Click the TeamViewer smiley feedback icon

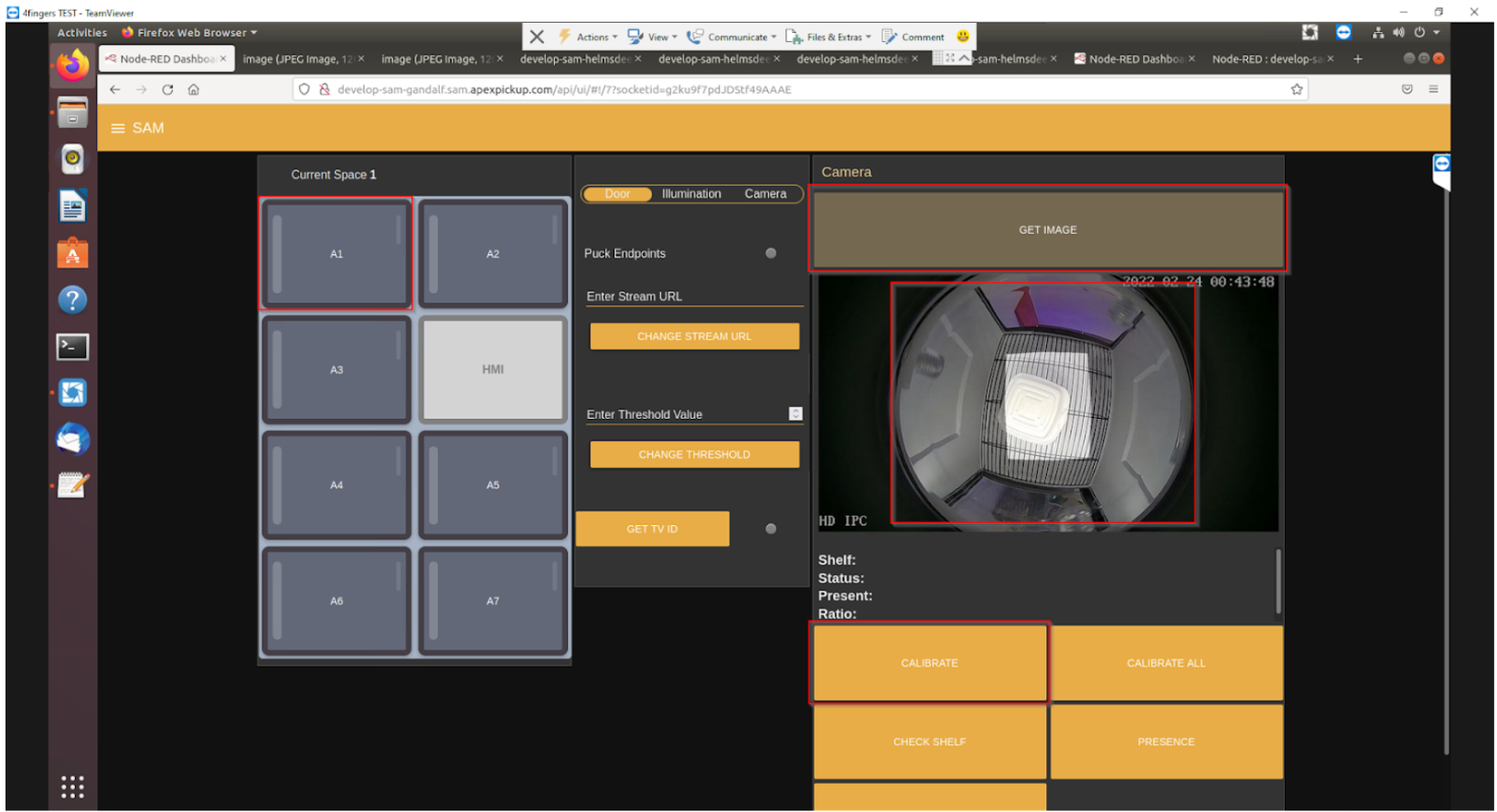[x=962, y=37]
